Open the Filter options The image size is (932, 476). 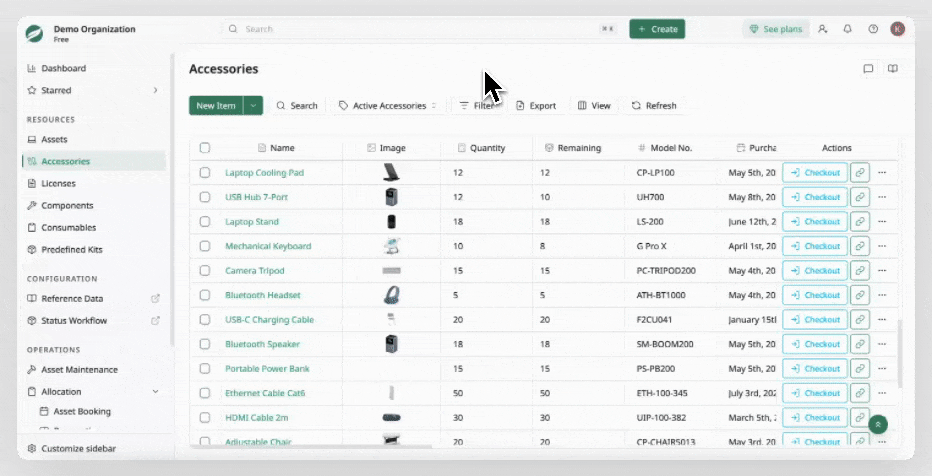477,105
